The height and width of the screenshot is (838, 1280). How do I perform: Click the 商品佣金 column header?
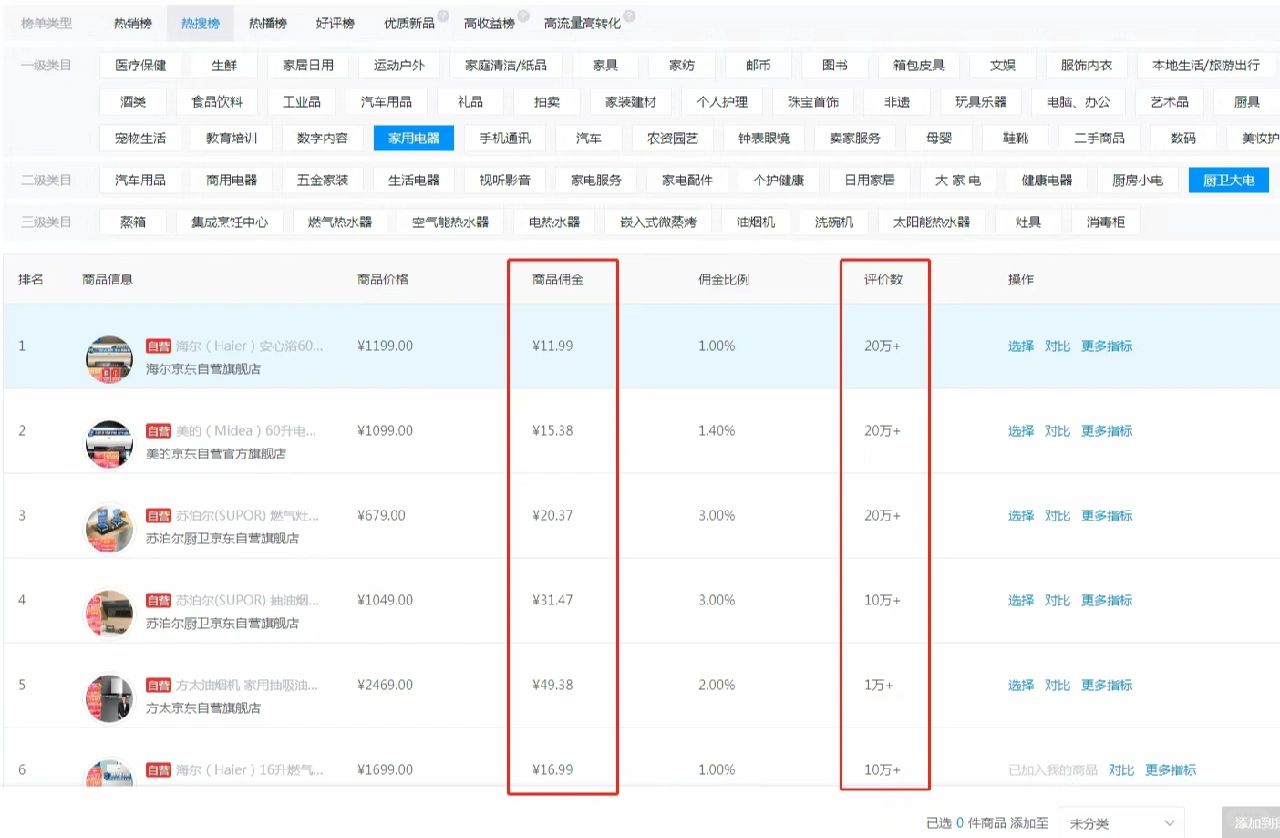click(558, 279)
